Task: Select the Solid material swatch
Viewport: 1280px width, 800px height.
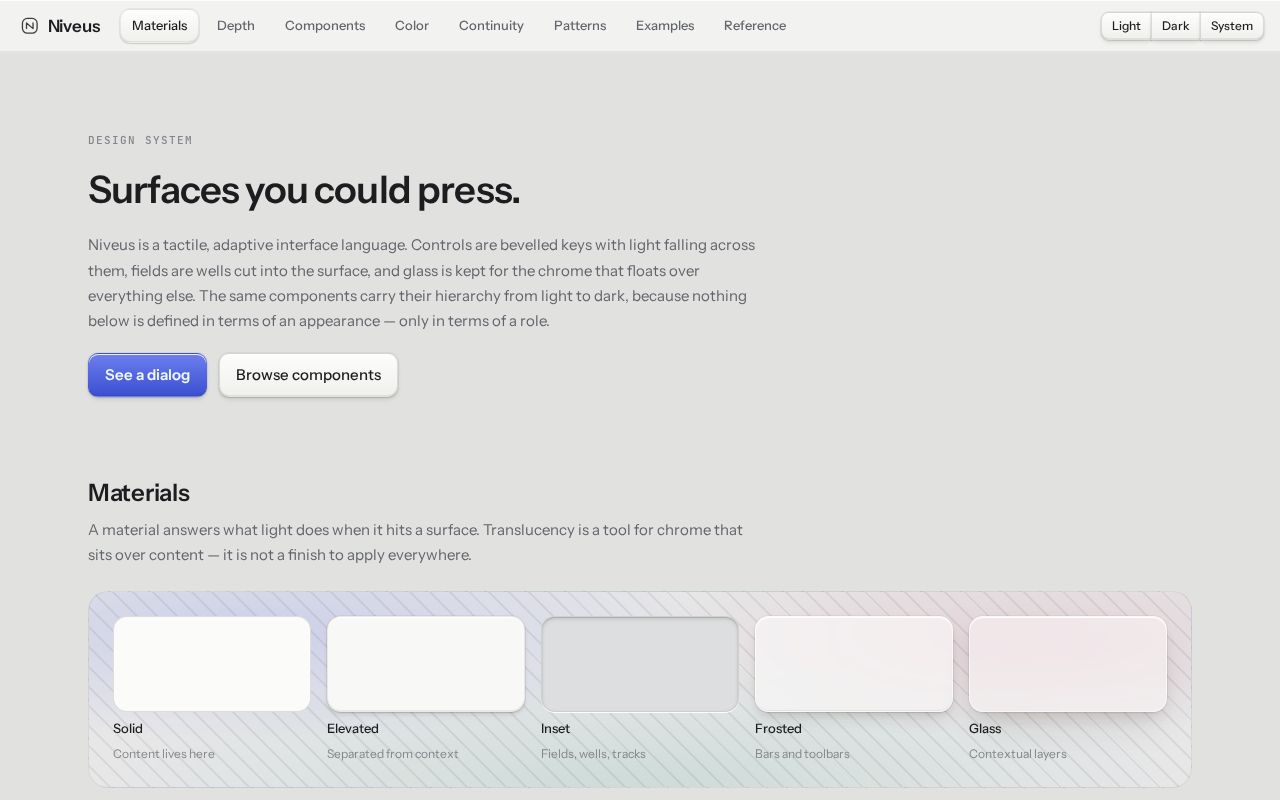Action: tap(212, 664)
